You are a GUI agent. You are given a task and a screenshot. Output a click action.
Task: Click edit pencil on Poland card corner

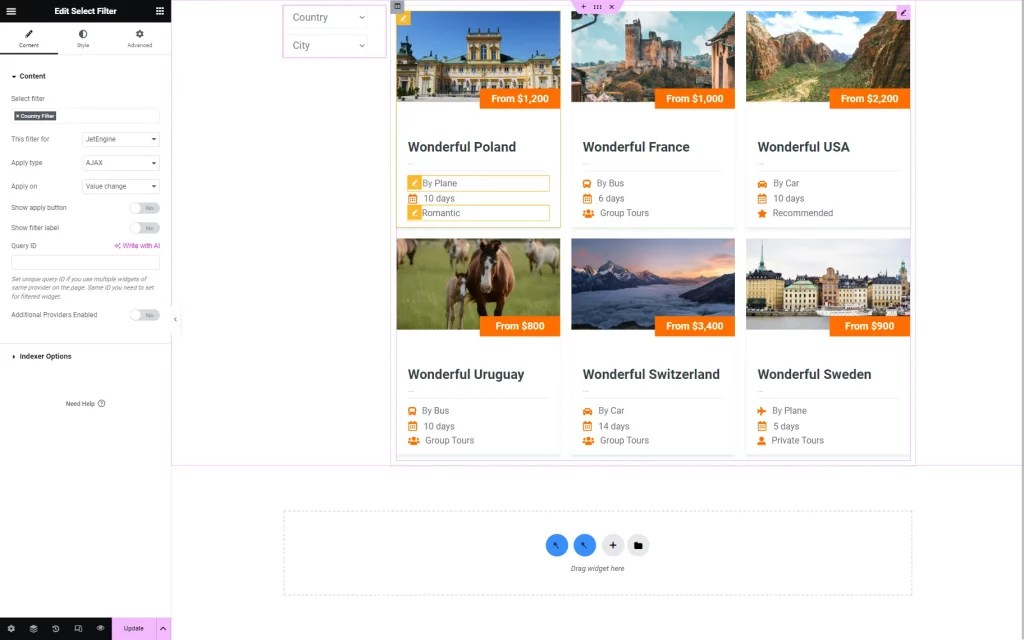pos(404,18)
